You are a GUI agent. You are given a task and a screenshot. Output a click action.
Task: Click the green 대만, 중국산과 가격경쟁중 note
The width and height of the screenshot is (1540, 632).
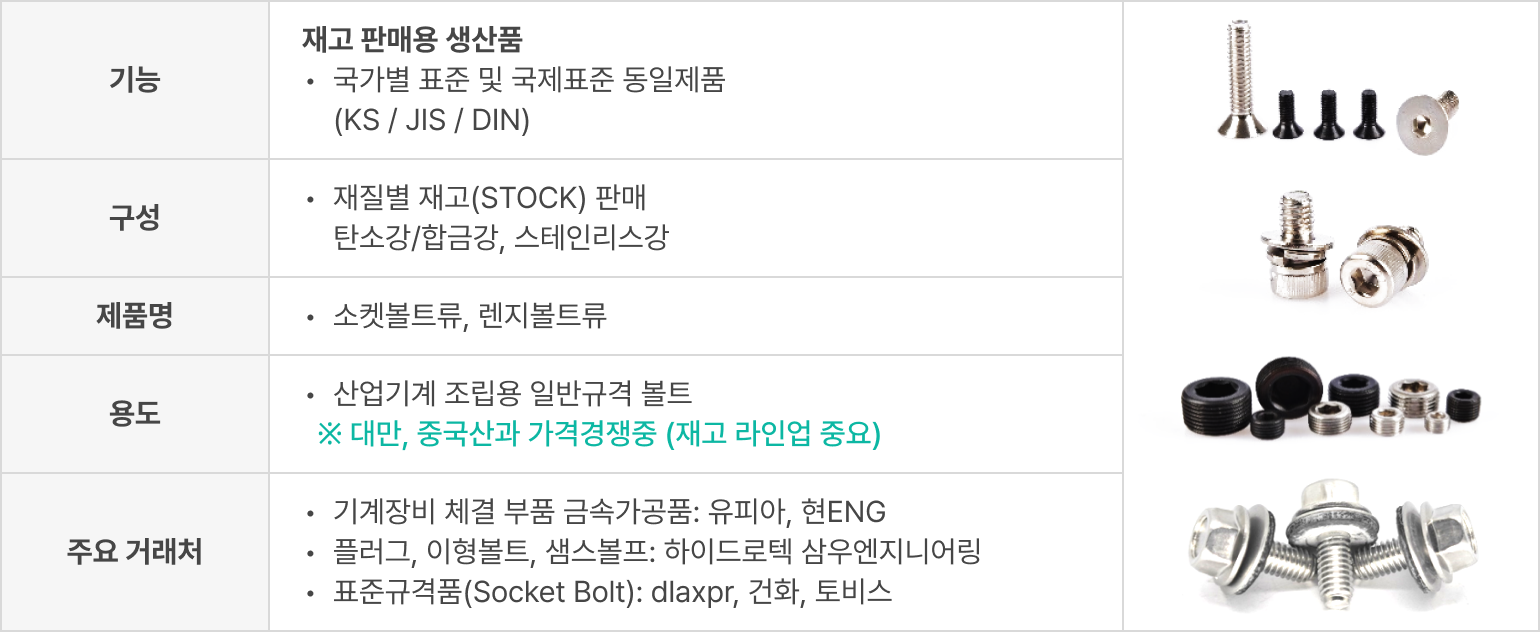coord(598,435)
